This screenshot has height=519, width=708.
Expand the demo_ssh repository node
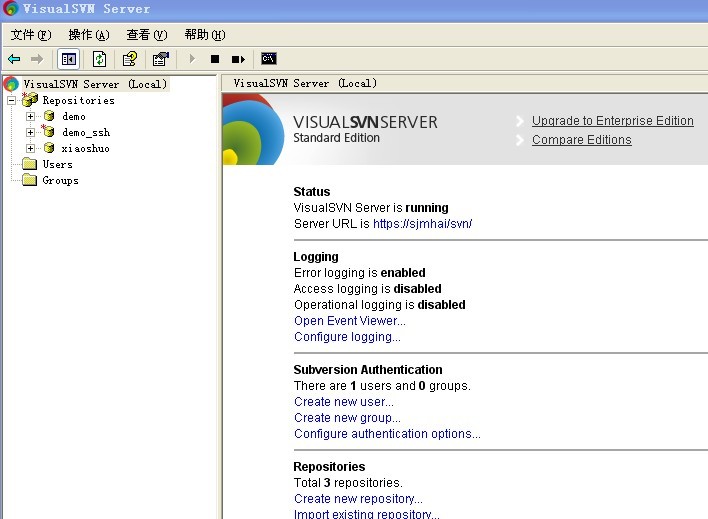(x=30, y=132)
